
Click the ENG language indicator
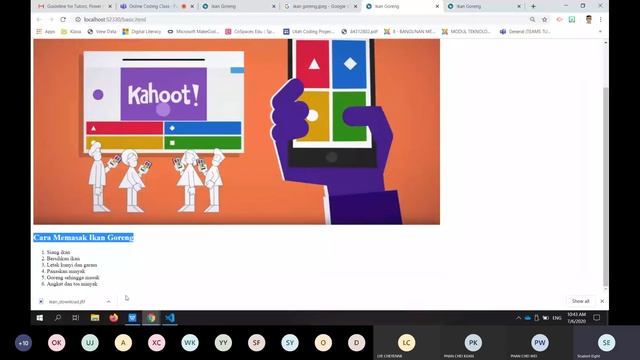tap(557, 318)
